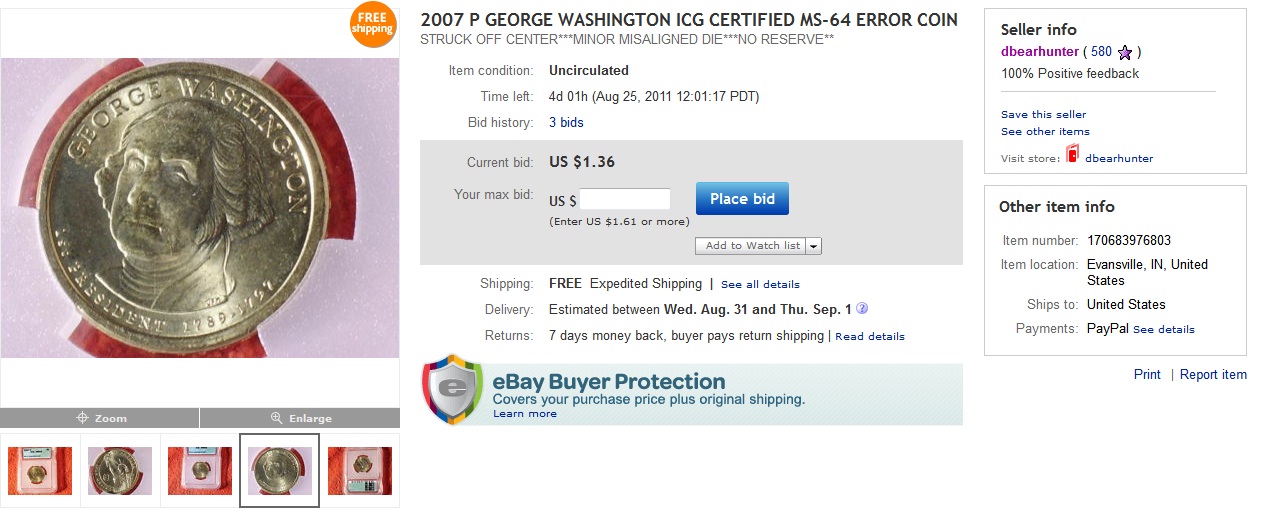Click the Report item link
Screen dimensions: 1274x517
[x=1213, y=375]
